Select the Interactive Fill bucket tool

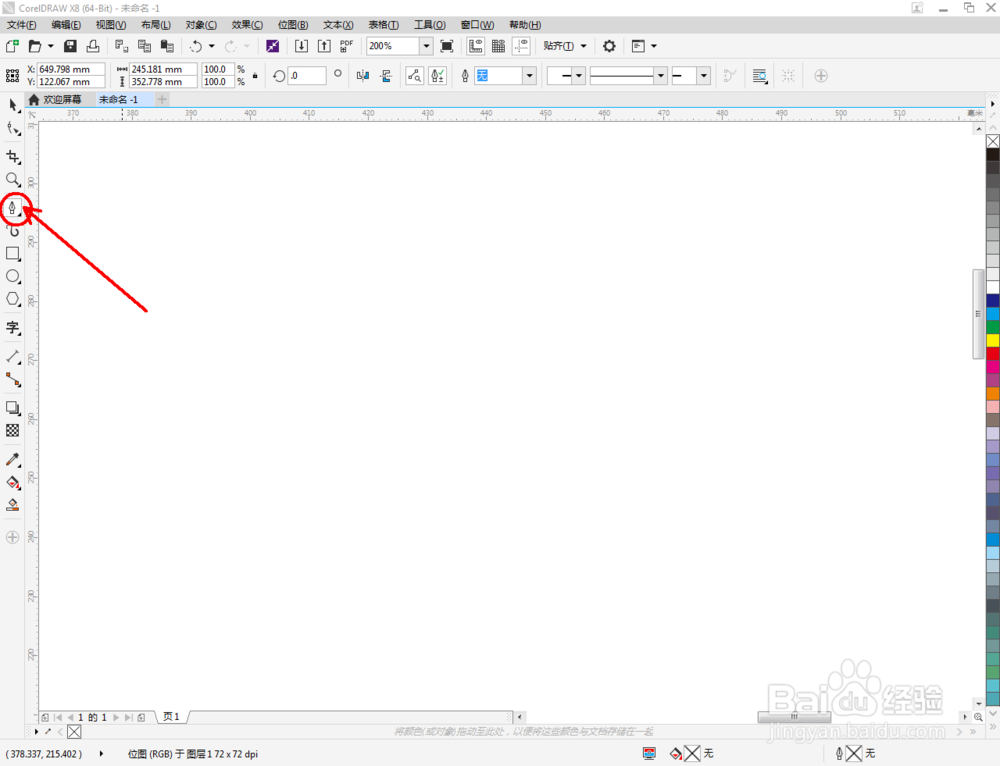coord(13,483)
